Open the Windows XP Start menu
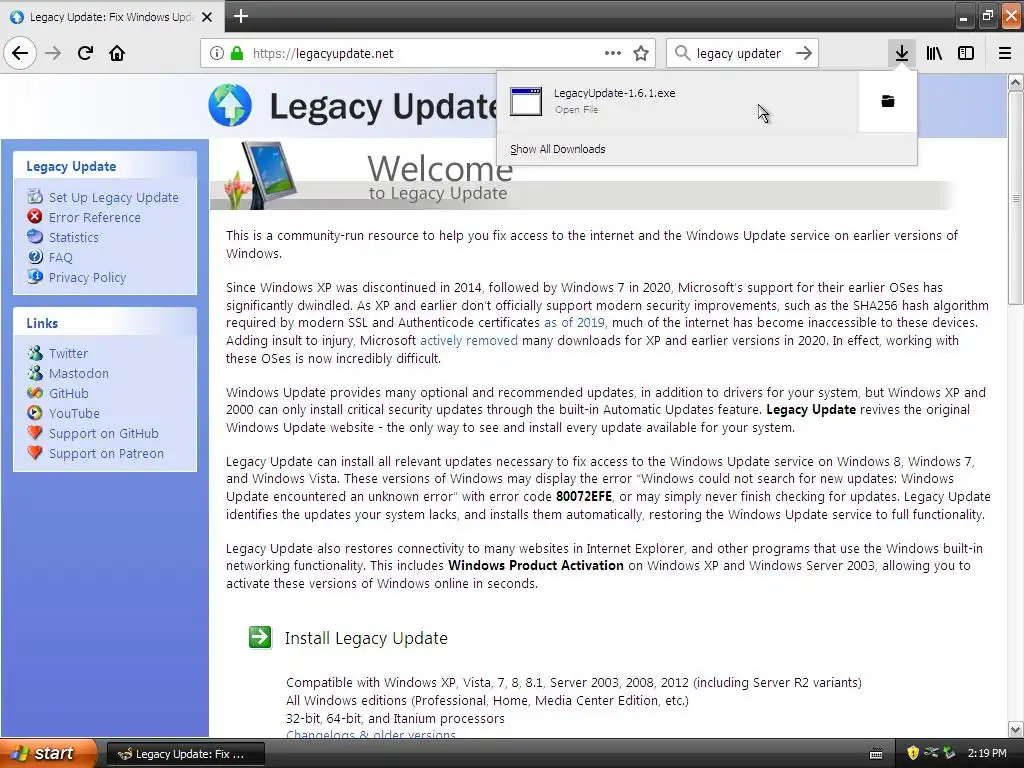Viewport: 1024px width, 768px height. 48,754
